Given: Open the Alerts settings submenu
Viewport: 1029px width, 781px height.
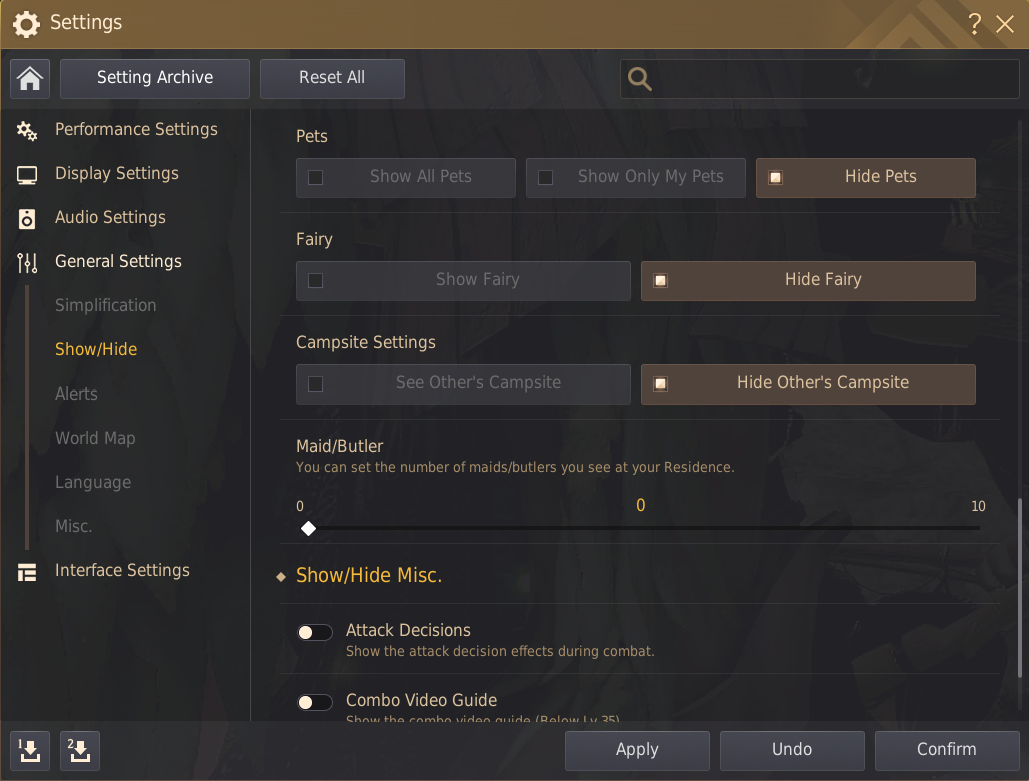Looking at the screenshot, I should [x=76, y=394].
